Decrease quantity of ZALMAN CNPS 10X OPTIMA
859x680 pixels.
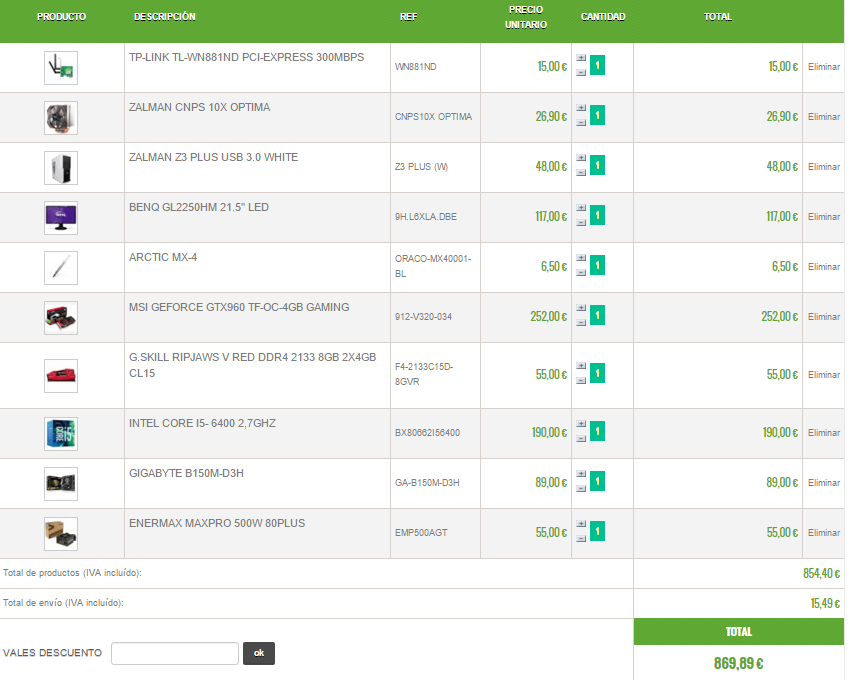(581, 122)
